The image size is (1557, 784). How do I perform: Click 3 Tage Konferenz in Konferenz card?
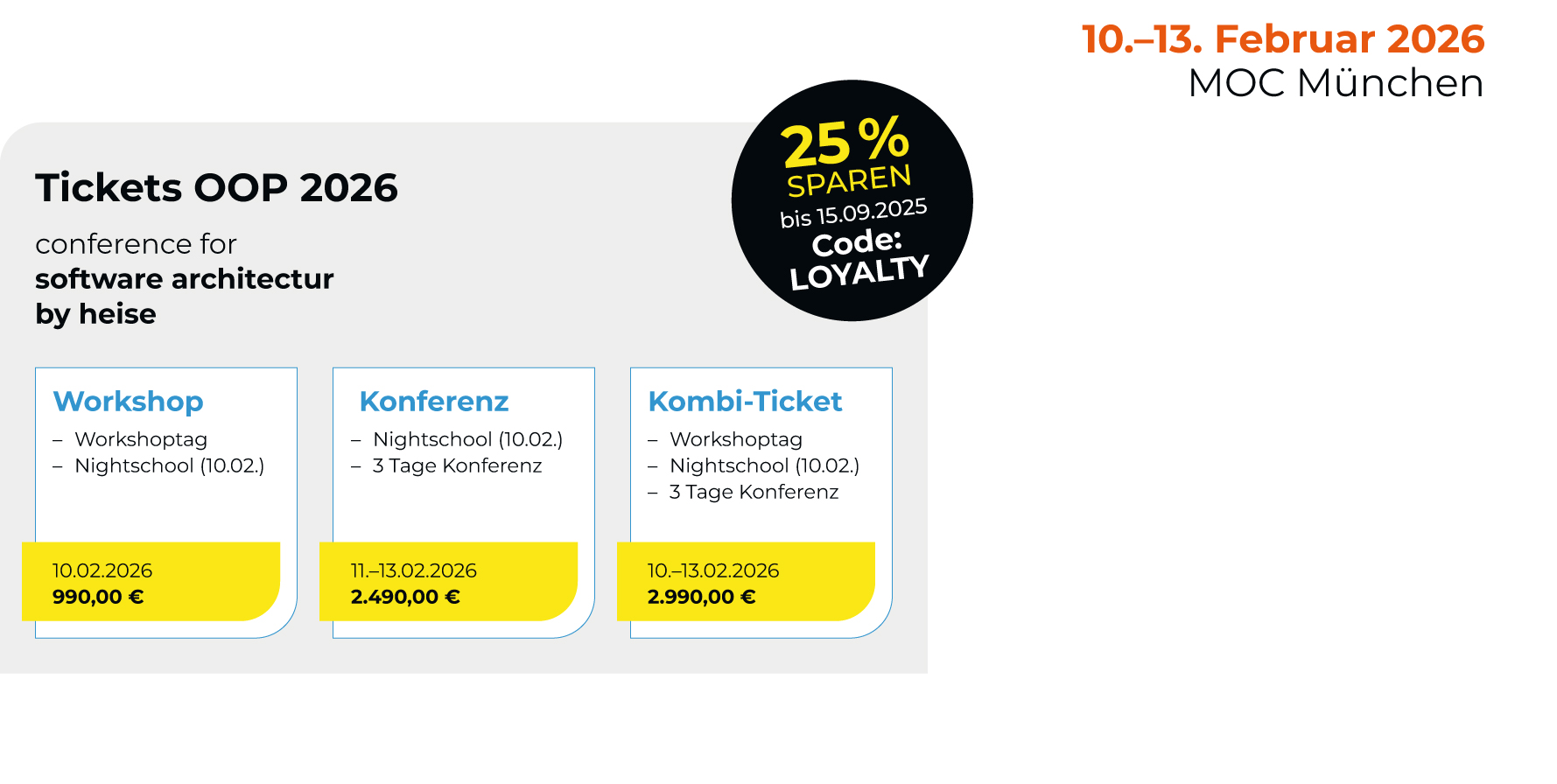457,465
